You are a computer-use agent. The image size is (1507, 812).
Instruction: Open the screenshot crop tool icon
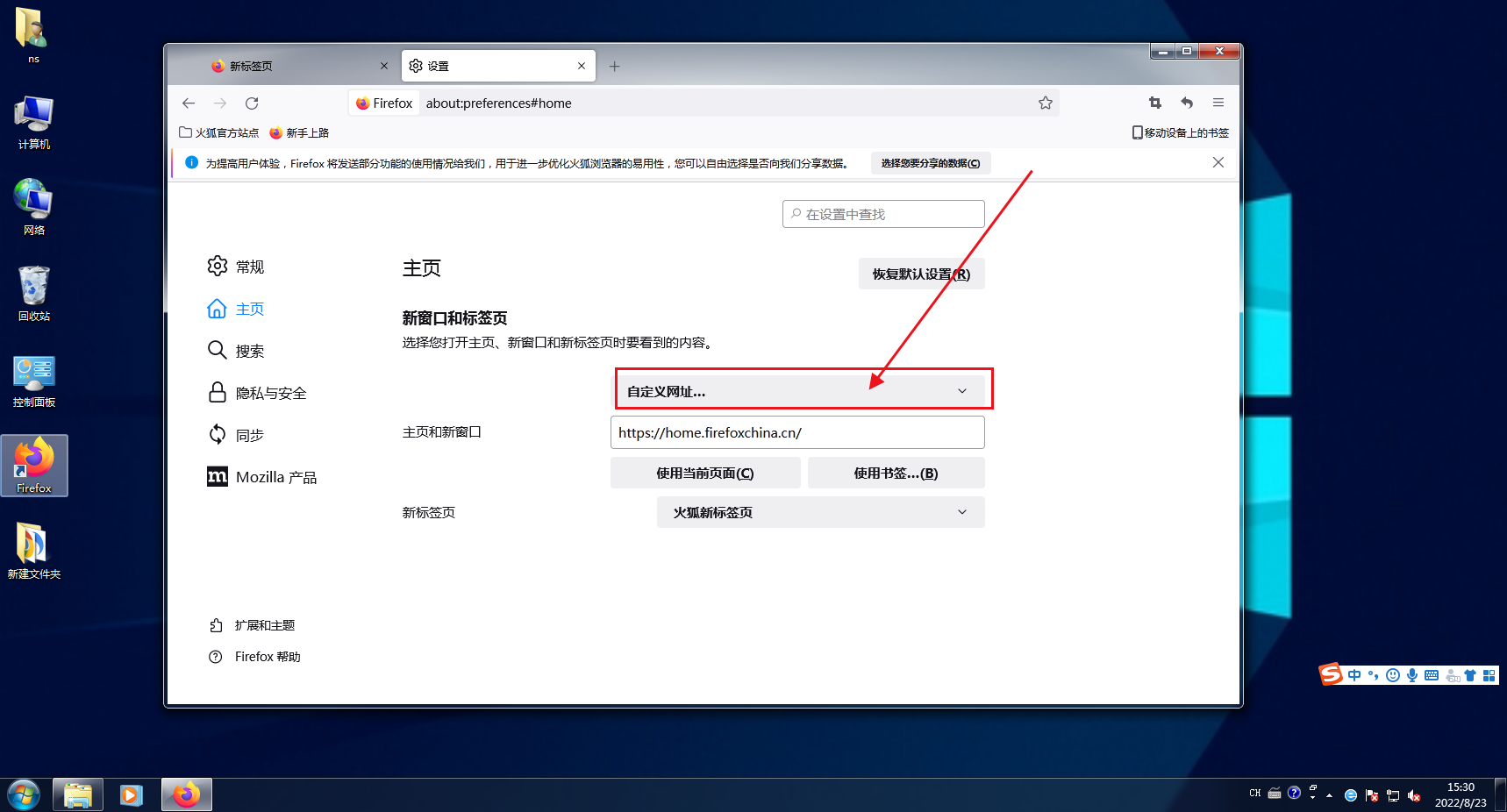point(1155,103)
